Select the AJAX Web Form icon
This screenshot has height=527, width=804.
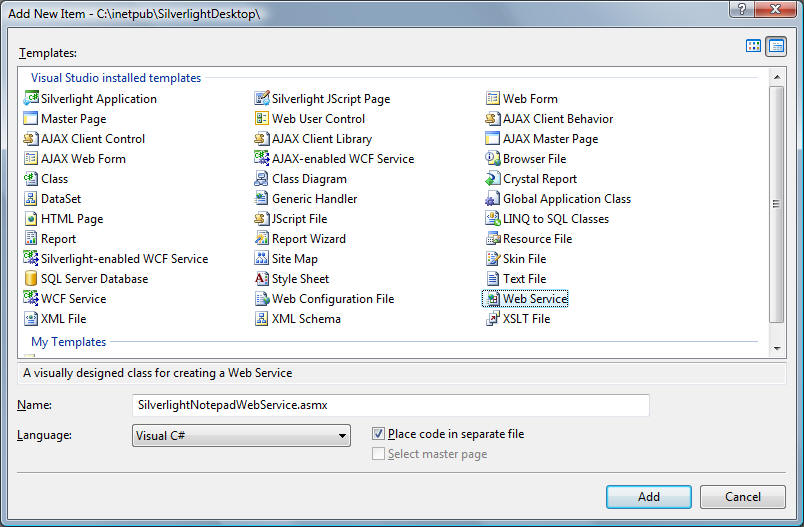pyautogui.click(x=31, y=158)
